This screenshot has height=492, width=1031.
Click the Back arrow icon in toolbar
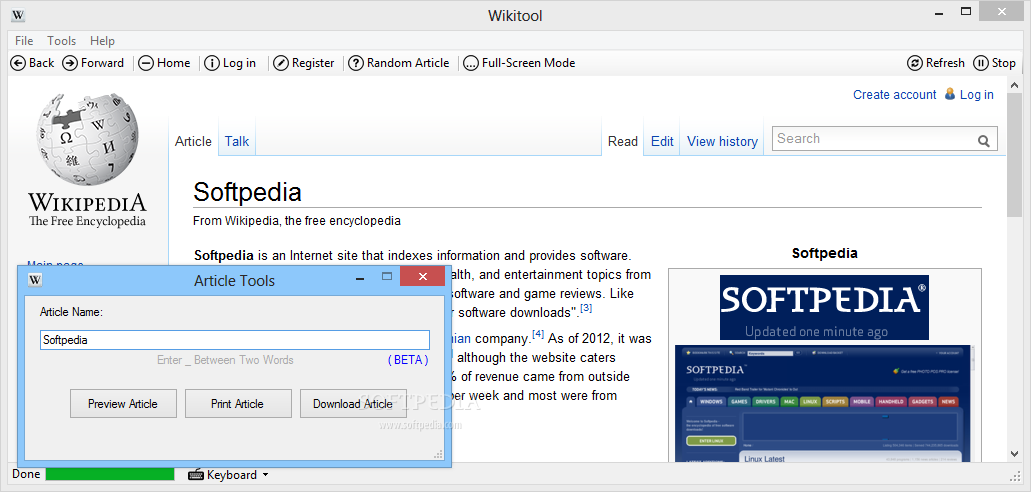tap(18, 63)
